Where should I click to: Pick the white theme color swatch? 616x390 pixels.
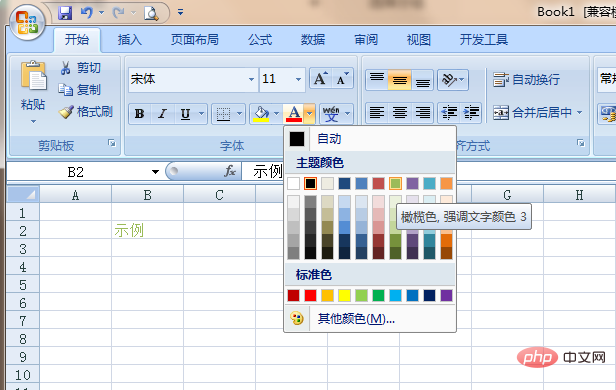(x=293, y=183)
